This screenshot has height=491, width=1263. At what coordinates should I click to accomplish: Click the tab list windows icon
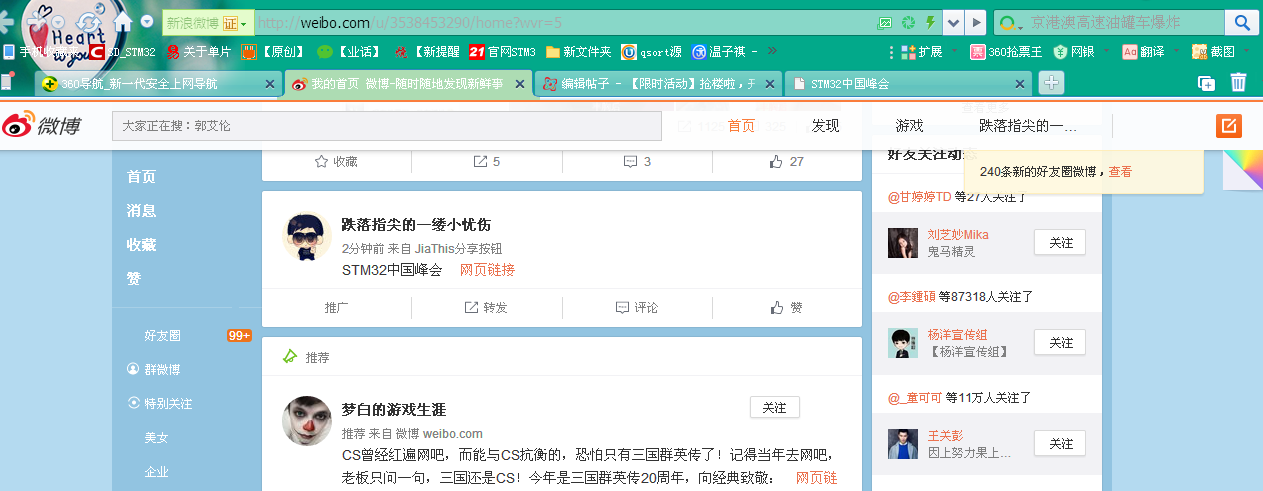[1207, 84]
